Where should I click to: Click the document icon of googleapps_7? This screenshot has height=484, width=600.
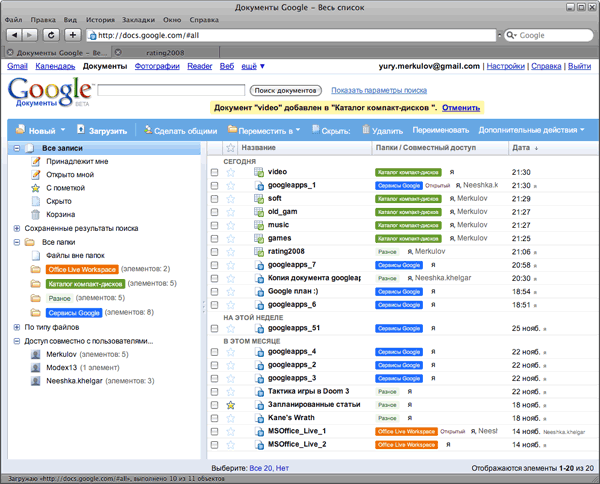pyautogui.click(x=259, y=265)
